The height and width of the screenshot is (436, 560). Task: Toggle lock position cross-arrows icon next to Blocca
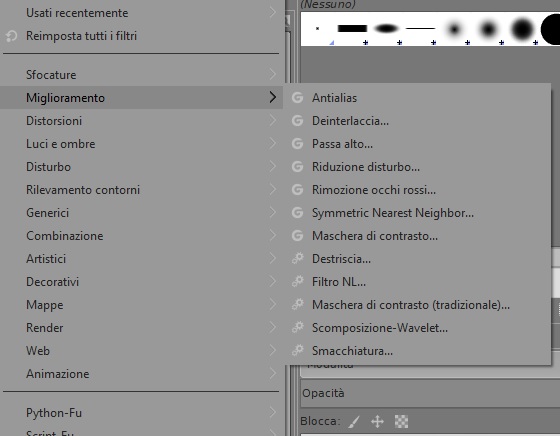coord(377,422)
